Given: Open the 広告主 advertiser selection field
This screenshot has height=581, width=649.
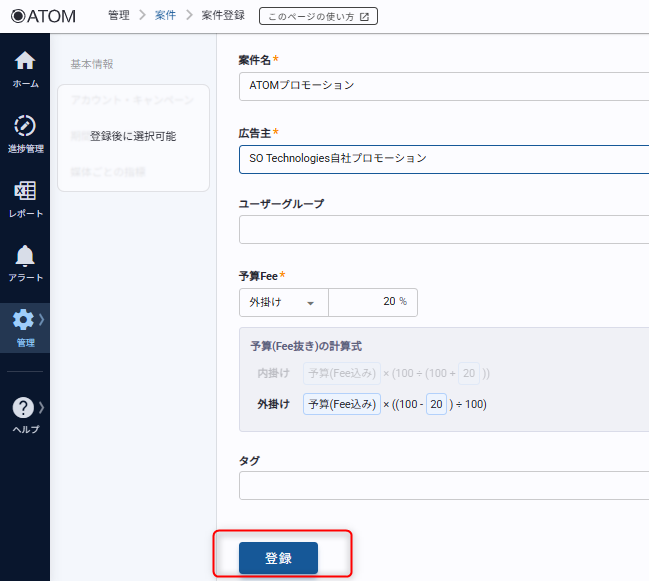Looking at the screenshot, I should tap(444, 158).
